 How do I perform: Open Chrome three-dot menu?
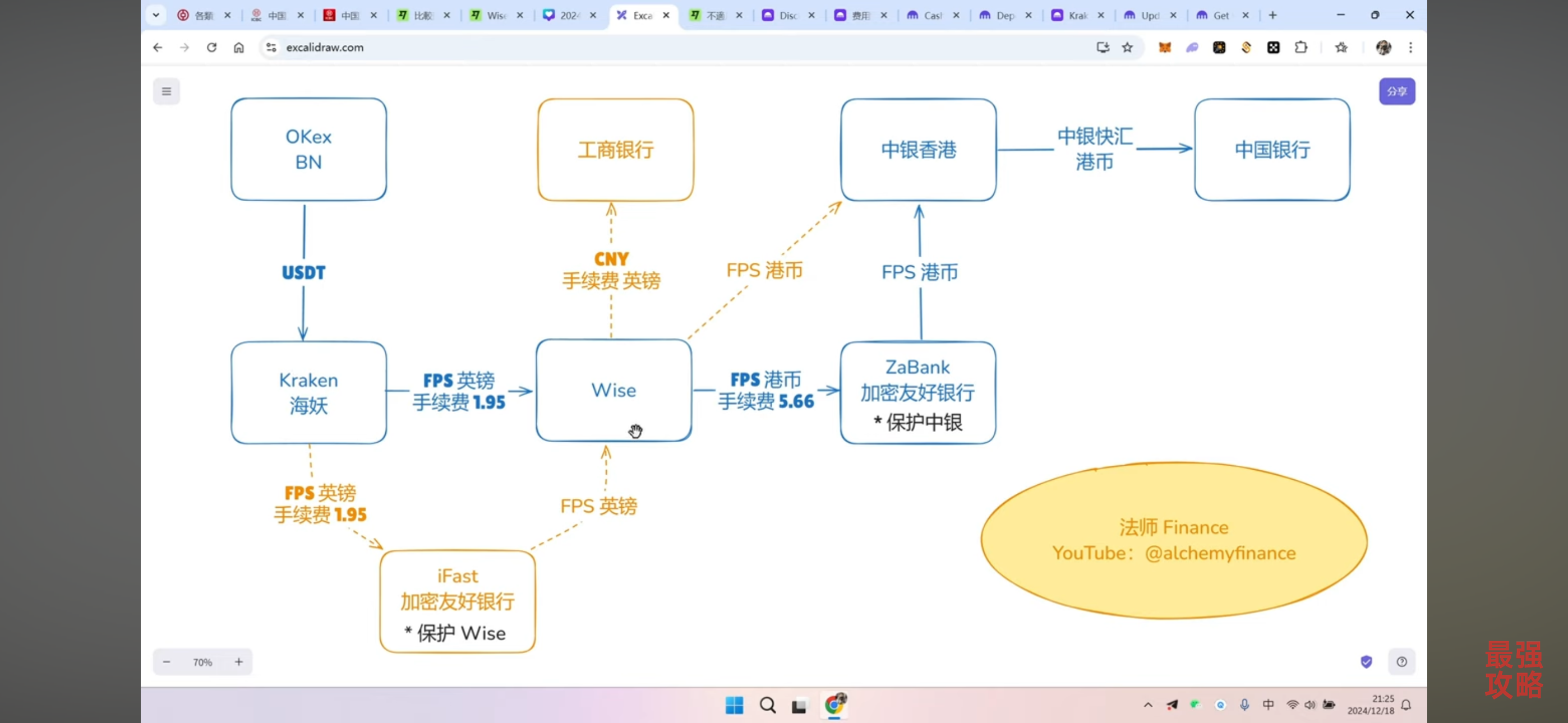tap(1410, 48)
